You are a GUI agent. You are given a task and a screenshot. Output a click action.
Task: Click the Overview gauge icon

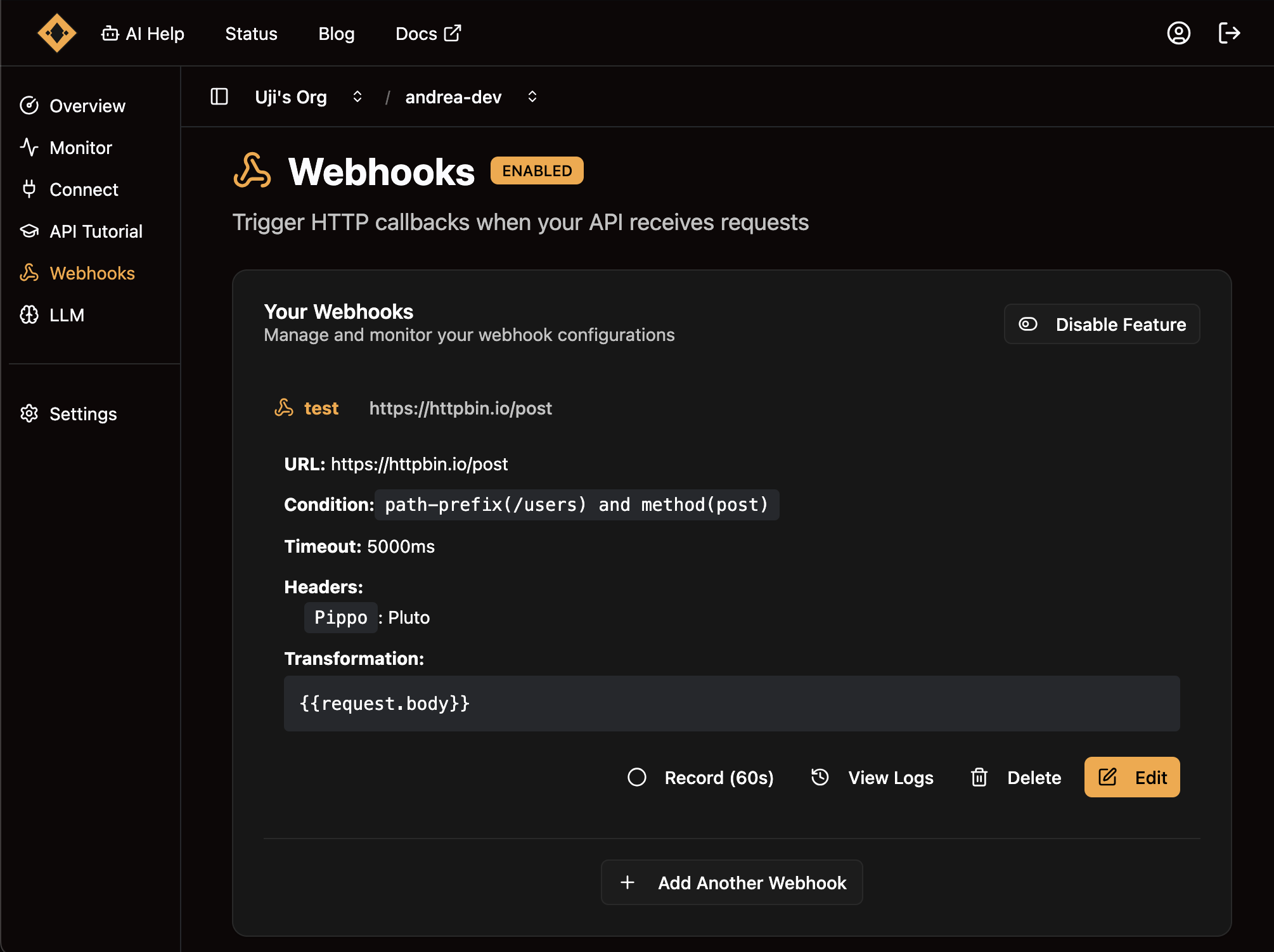click(x=29, y=105)
